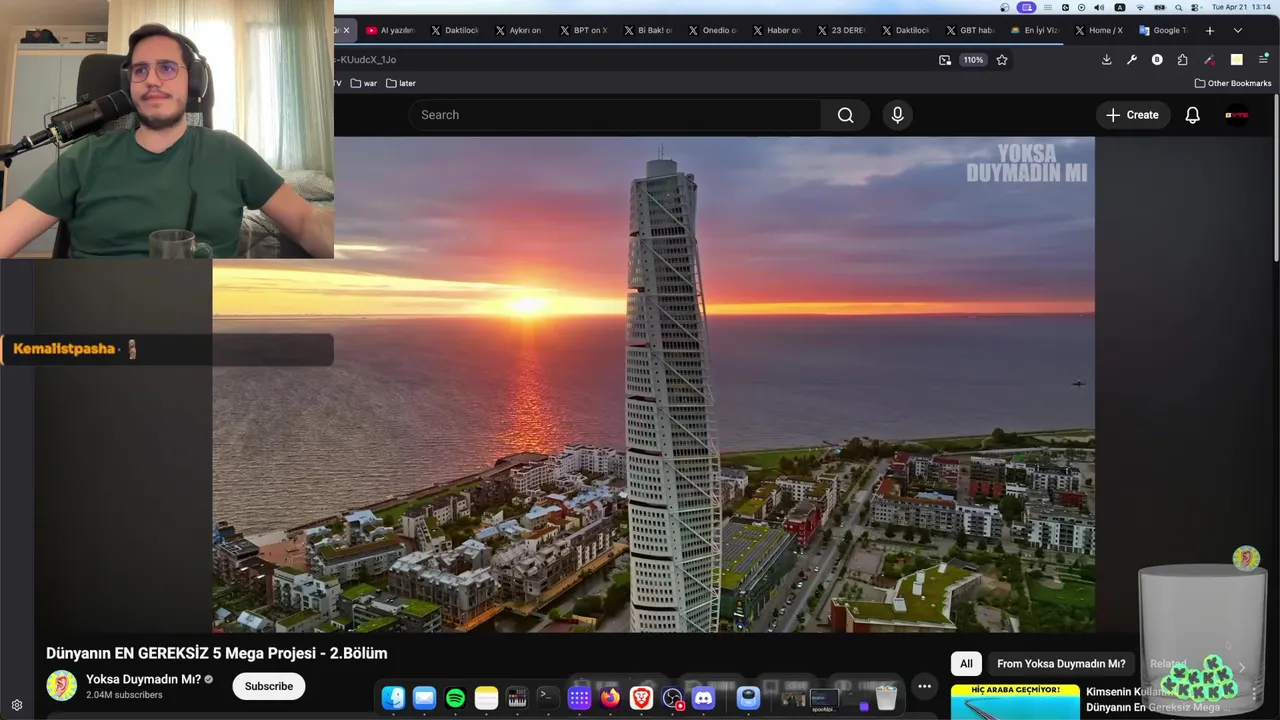This screenshot has width=1280, height=720.
Task: Open the wrench developer tools icon
Action: (1132, 60)
